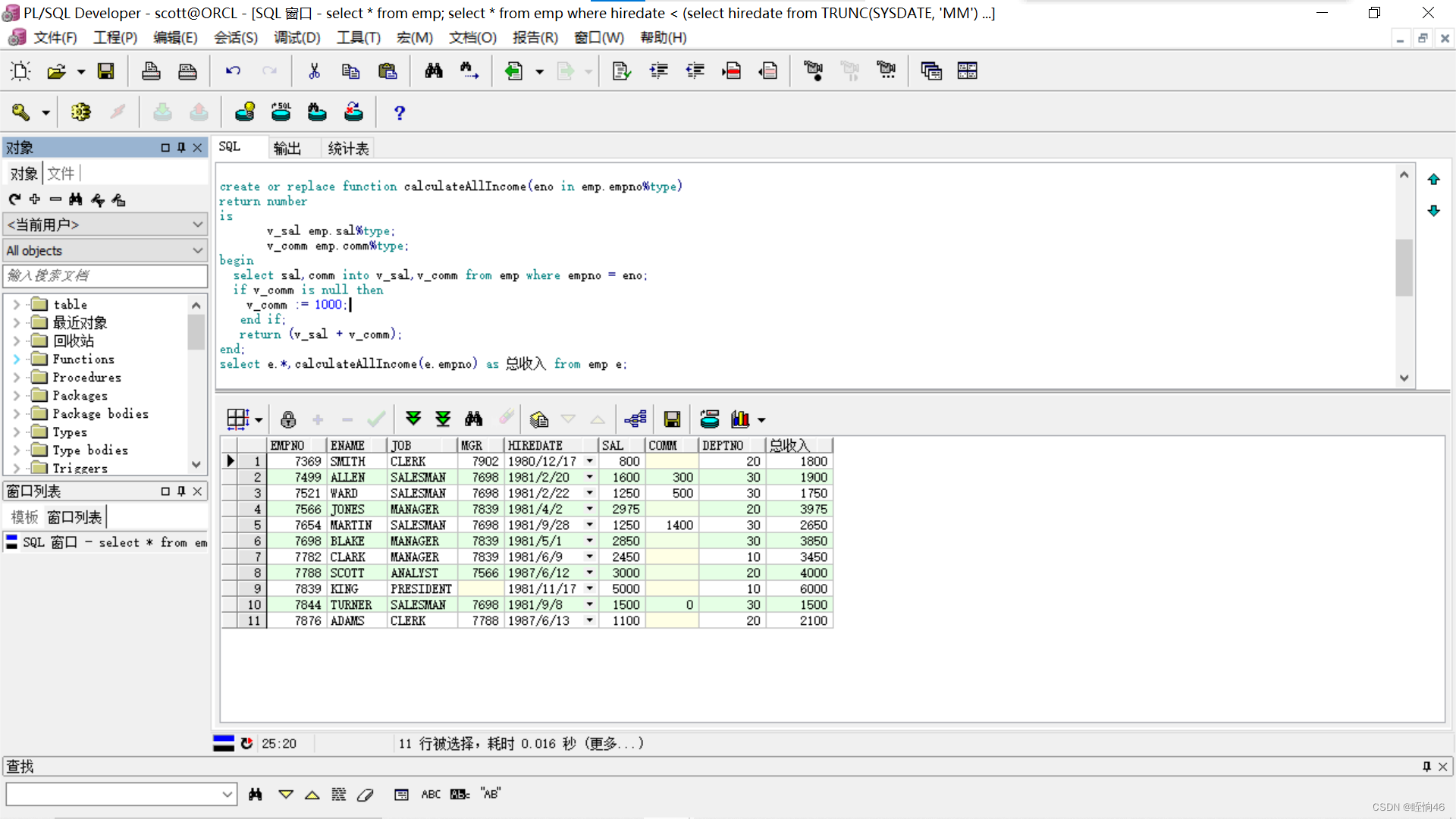Click the lock icon in result grid toolbar
This screenshot has height=819, width=1456.
pyautogui.click(x=288, y=419)
